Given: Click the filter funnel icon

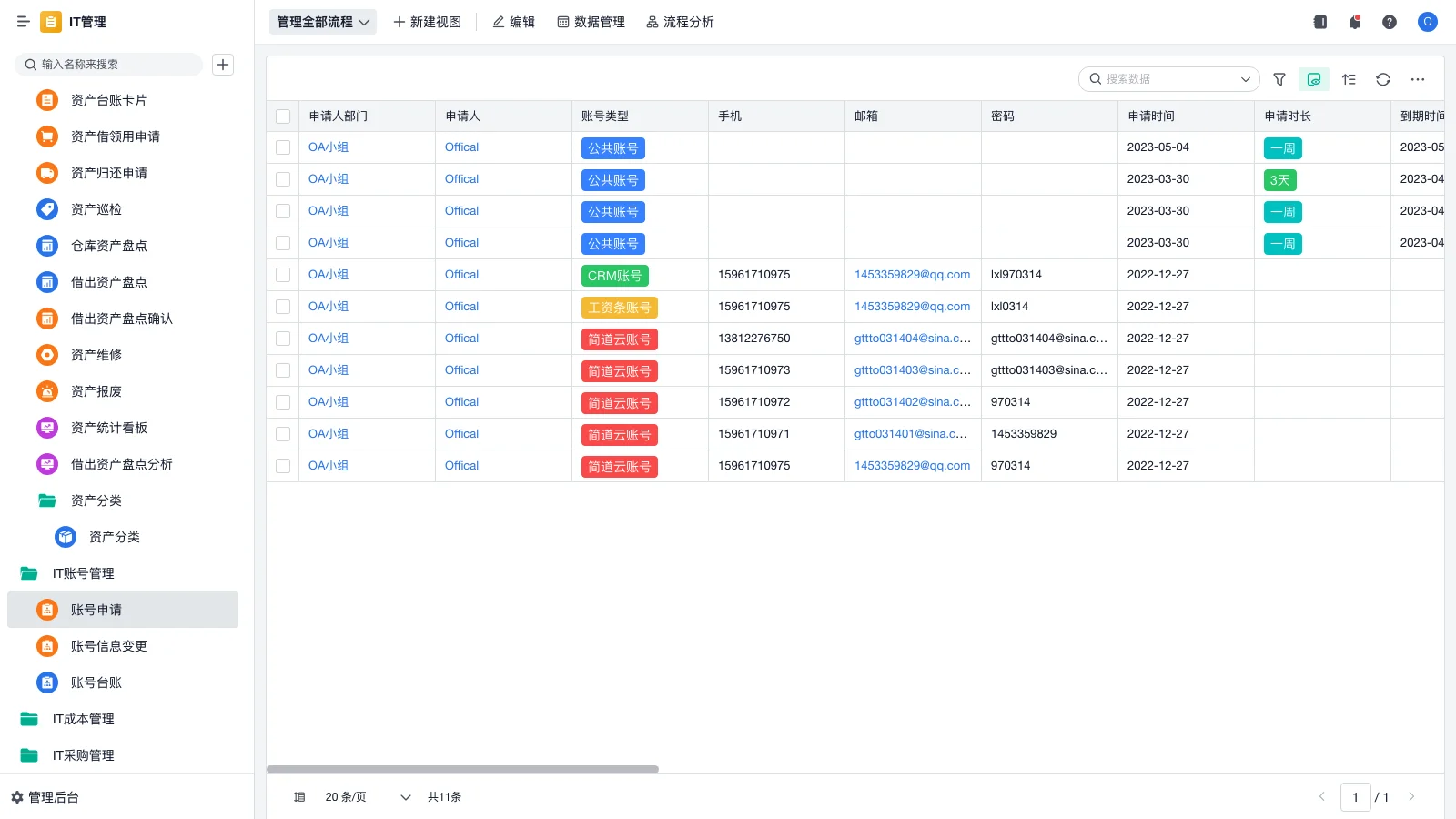Looking at the screenshot, I should coord(1279,79).
